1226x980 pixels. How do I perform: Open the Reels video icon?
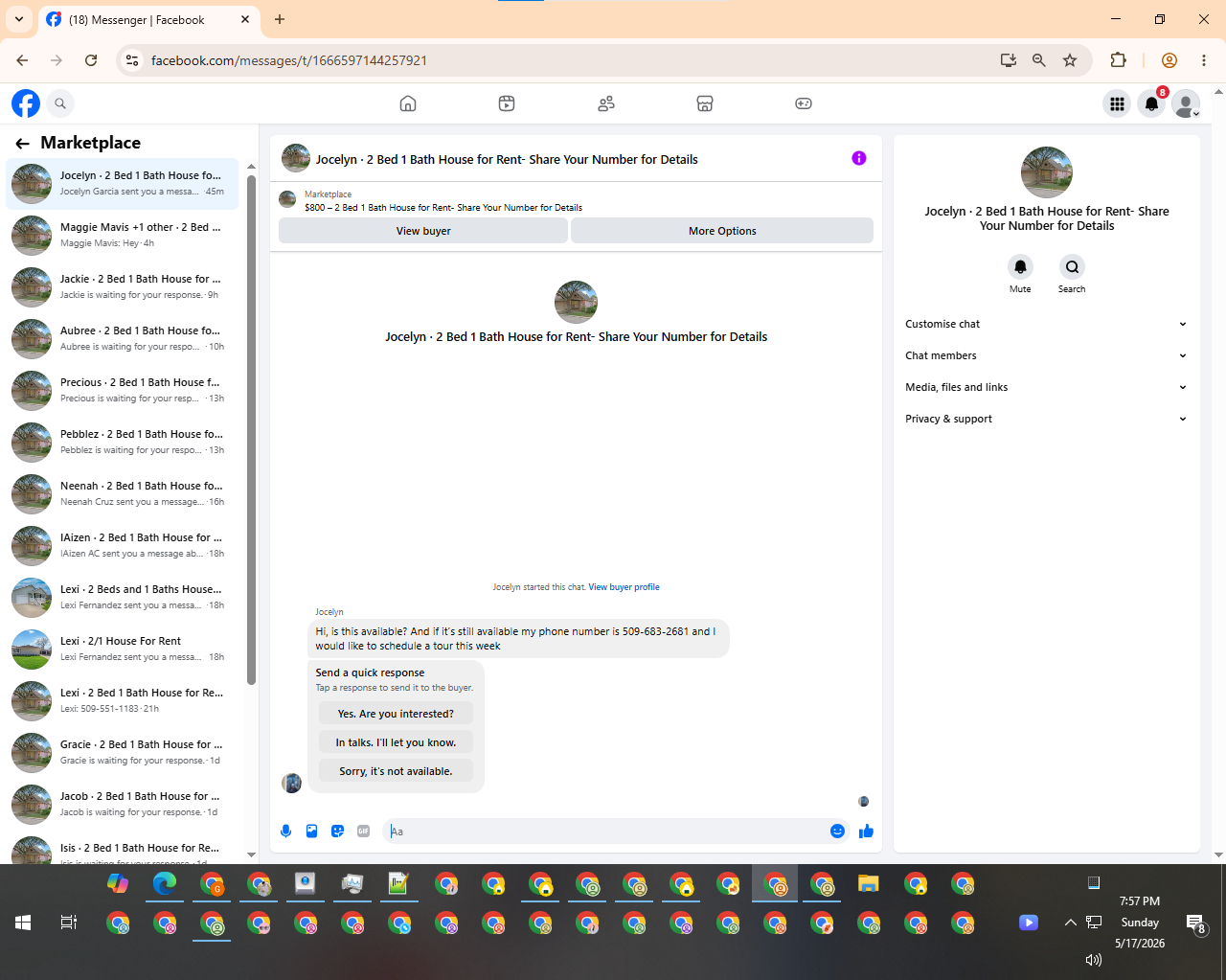(x=507, y=103)
